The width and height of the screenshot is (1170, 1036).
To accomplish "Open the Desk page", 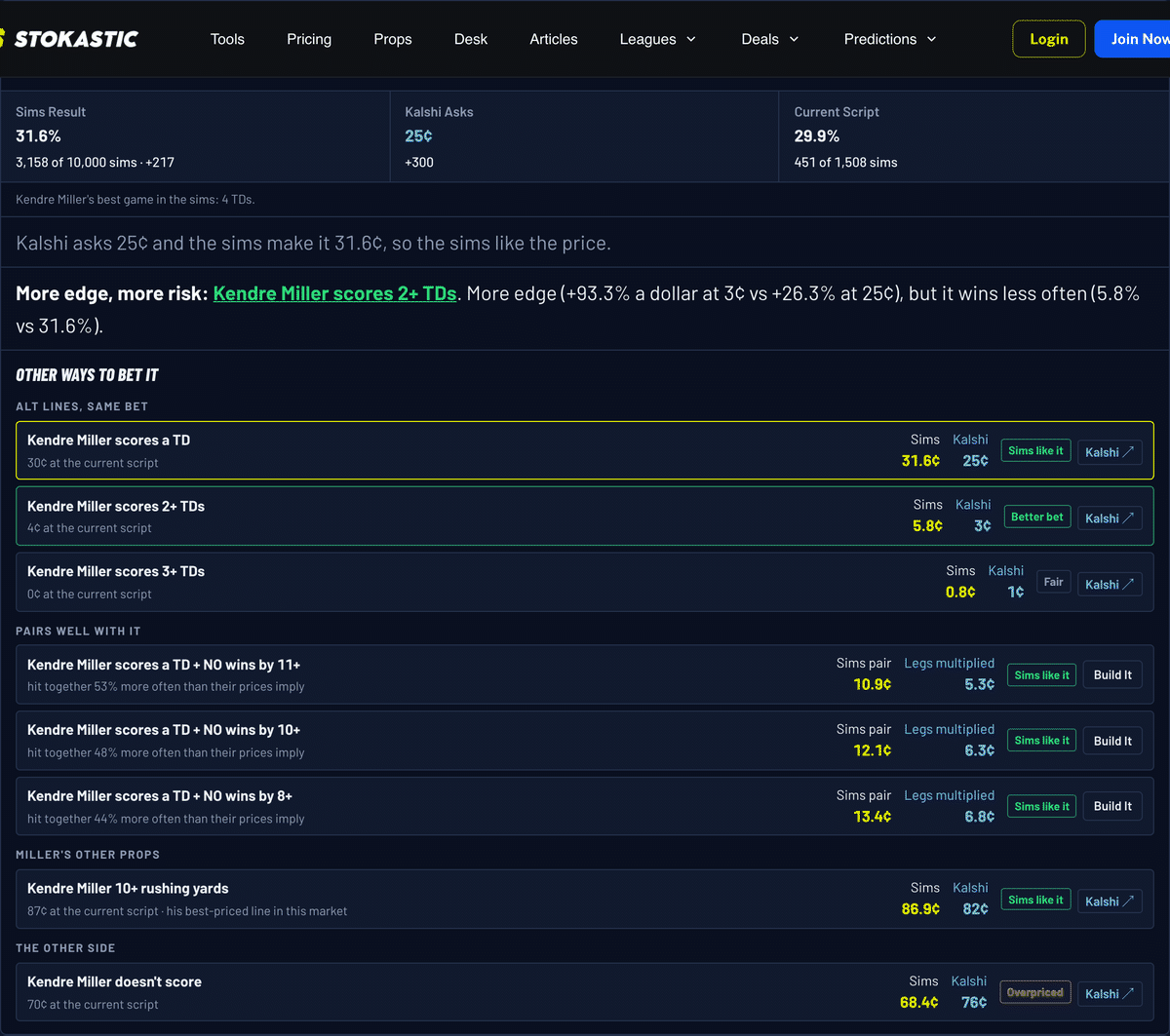I will coord(471,39).
